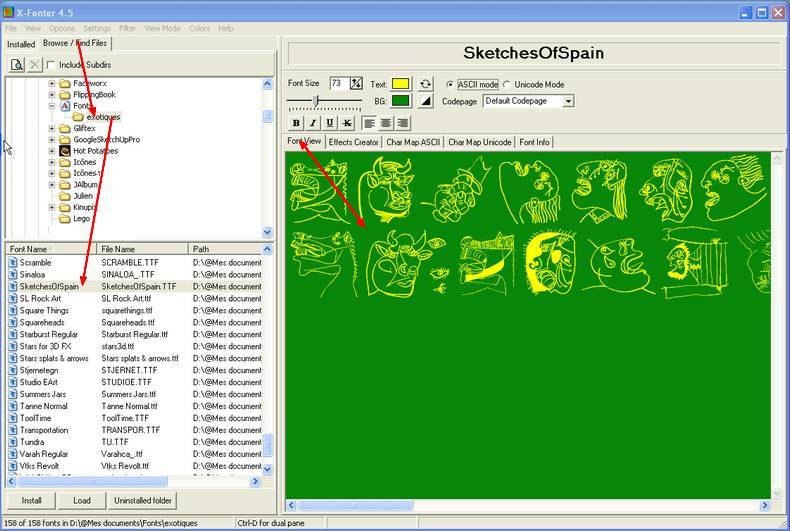790x531 pixels.
Task: Click the font size reset icon
Action: pyautogui.click(x=356, y=83)
